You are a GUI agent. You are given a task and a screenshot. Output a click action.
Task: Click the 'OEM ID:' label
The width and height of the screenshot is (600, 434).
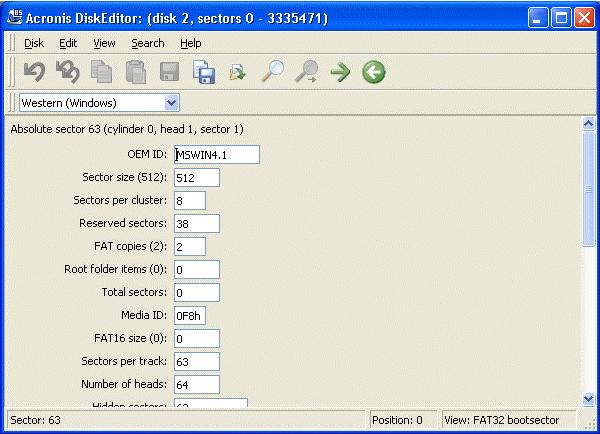coord(147,154)
